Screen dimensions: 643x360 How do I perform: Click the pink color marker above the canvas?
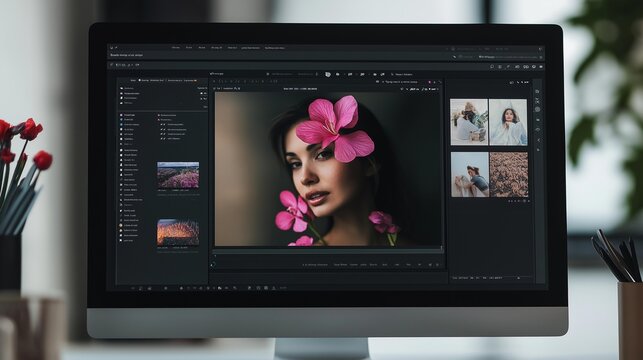[430, 82]
